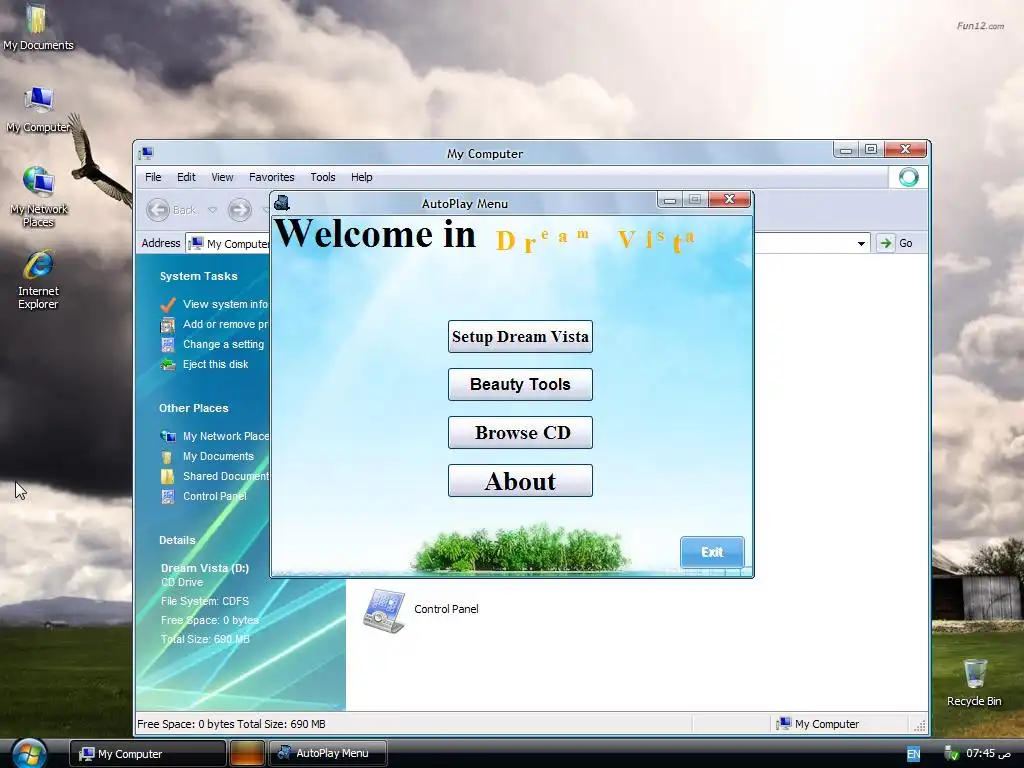Switch to My Computer taskbar button
This screenshot has width=1024, height=768.
[148, 754]
